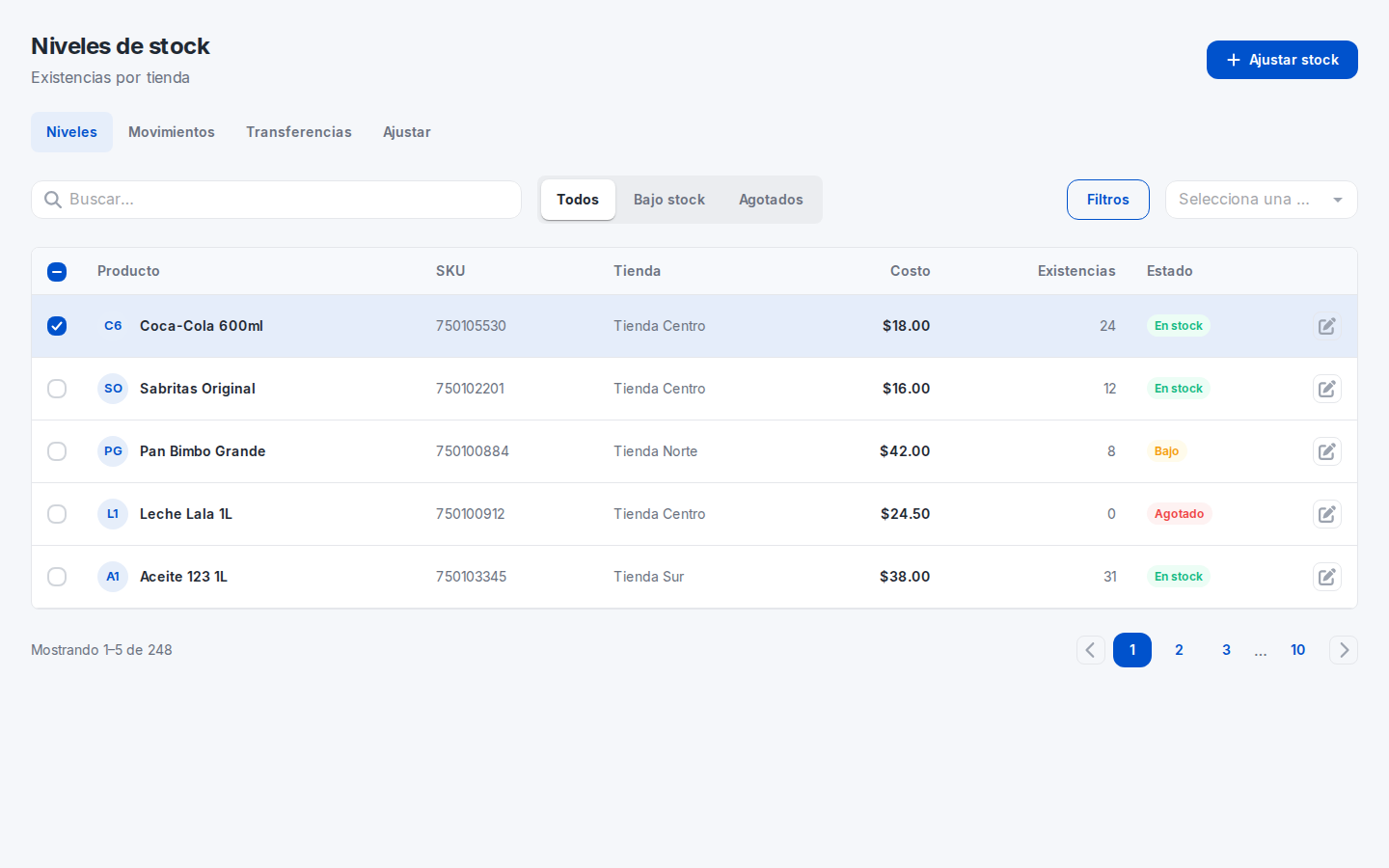This screenshot has height=868, width=1389.
Task: Jump to page 10 in pagination
Action: tap(1297, 650)
